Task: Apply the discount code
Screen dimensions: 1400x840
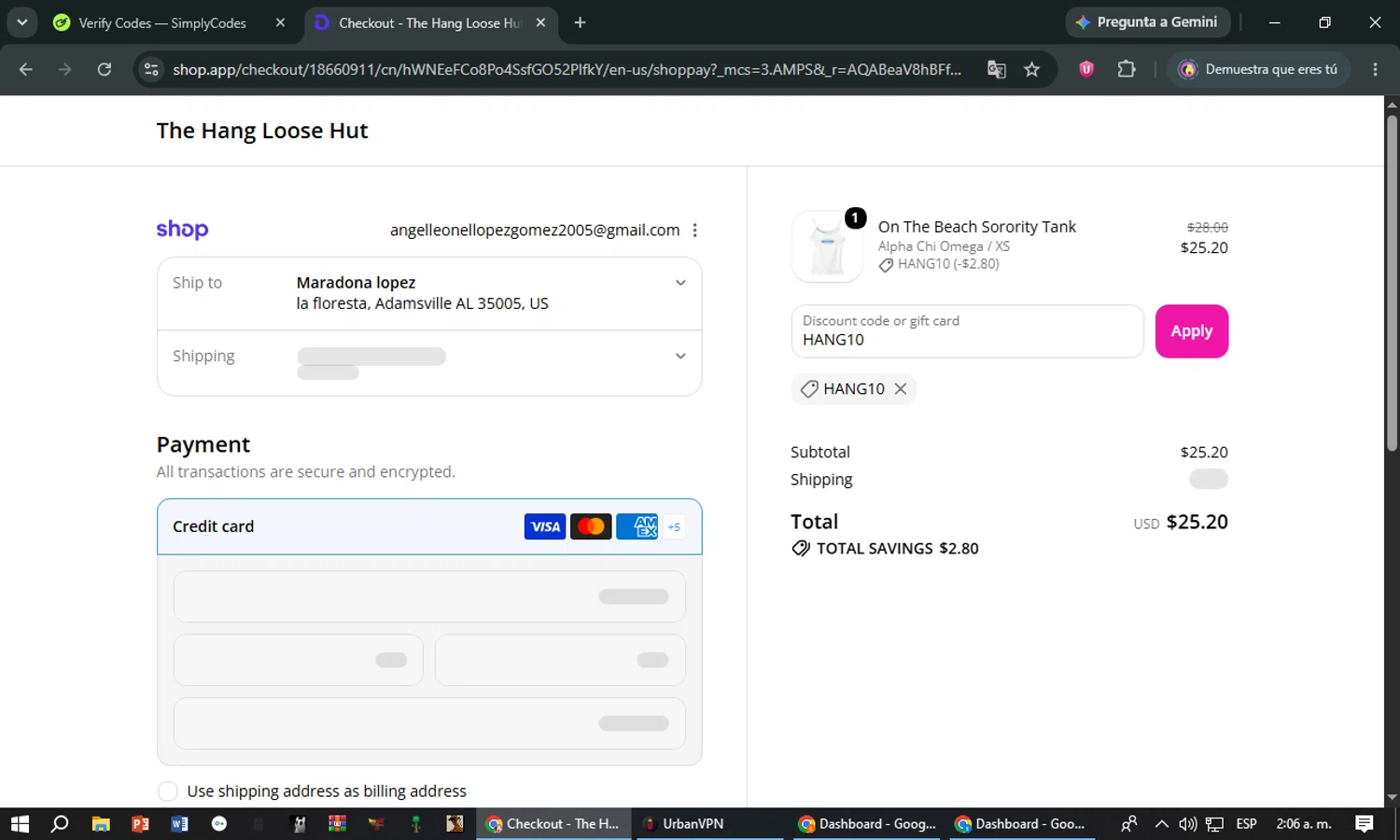Action: (x=1192, y=331)
